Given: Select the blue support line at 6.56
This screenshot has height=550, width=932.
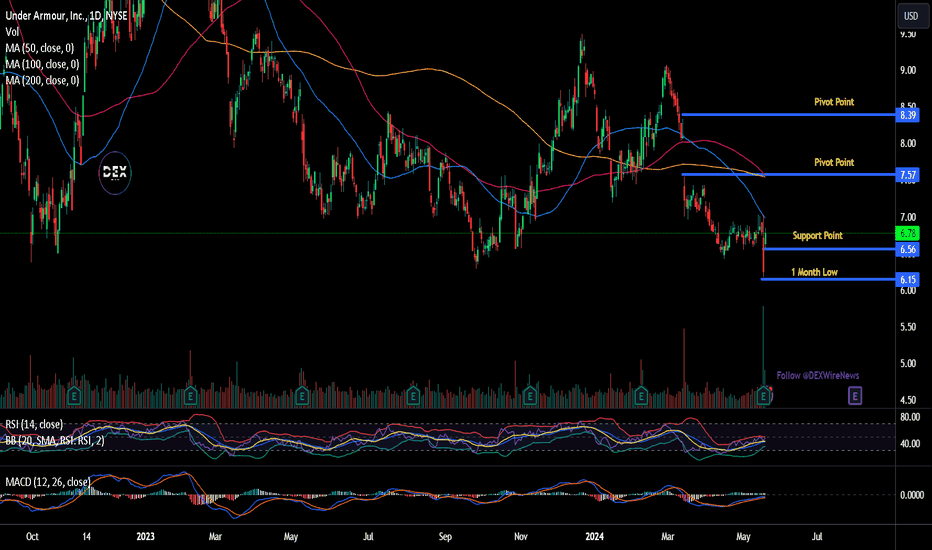Looking at the screenshot, I should point(829,249).
